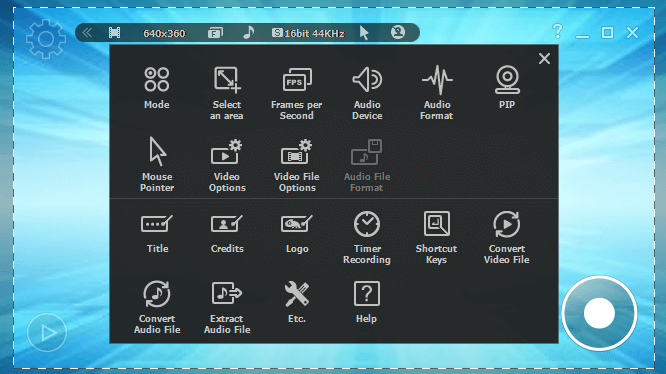Choose Select an area option
666x374 pixels.
(x=227, y=93)
